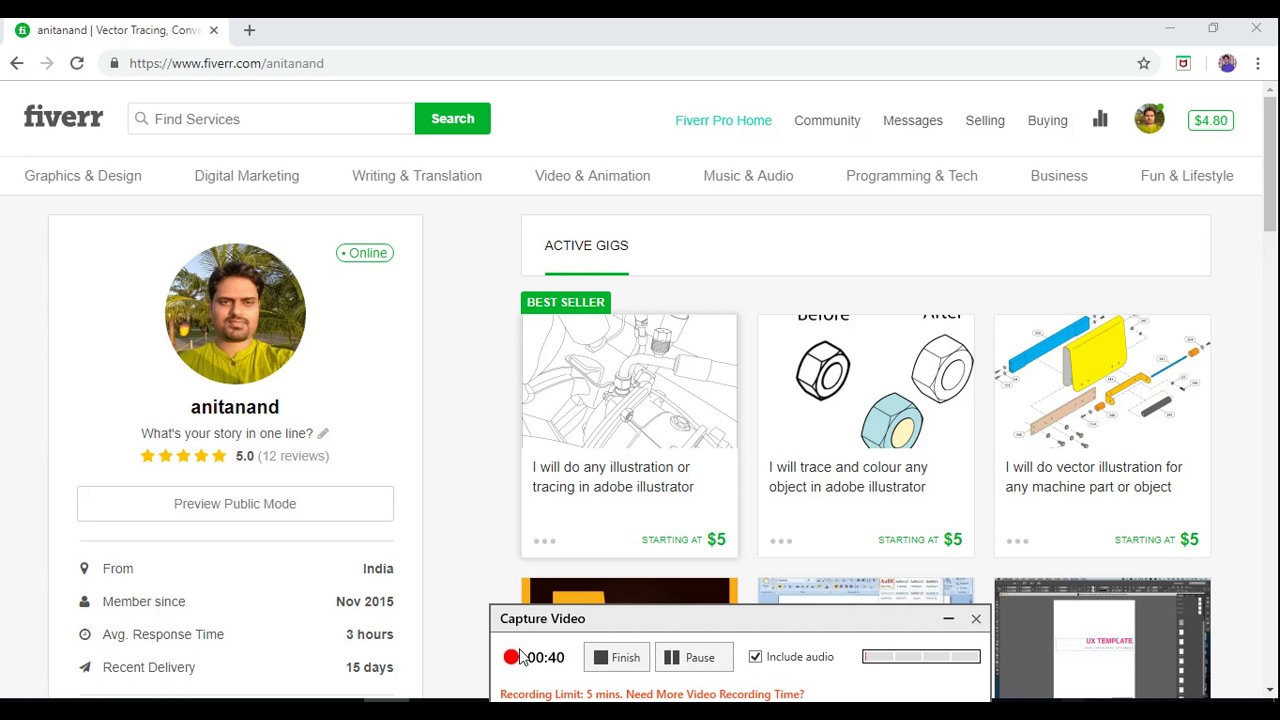Click the red record indicator in Capture Video
Viewport: 1280px width, 720px height.
tap(511, 657)
